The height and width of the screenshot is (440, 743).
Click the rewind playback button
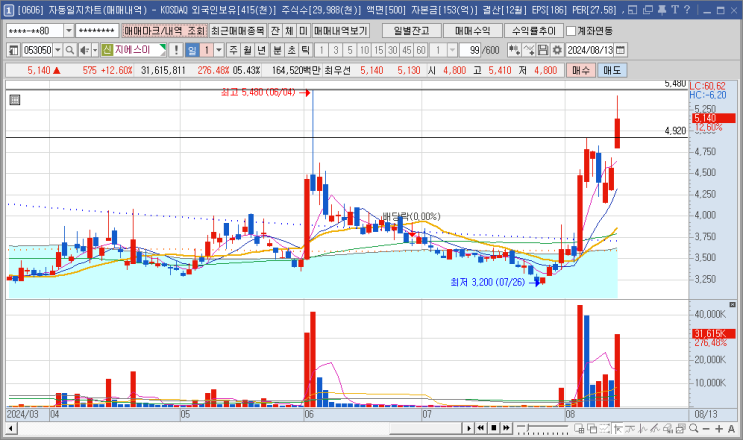(480, 428)
